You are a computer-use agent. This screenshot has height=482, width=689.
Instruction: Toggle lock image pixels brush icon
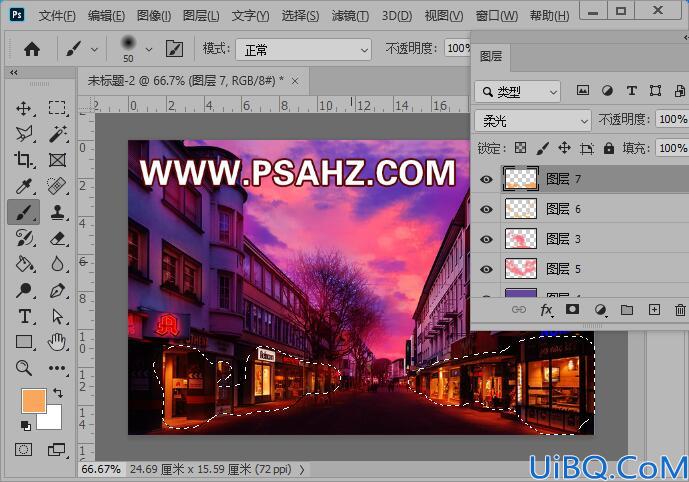pos(543,148)
